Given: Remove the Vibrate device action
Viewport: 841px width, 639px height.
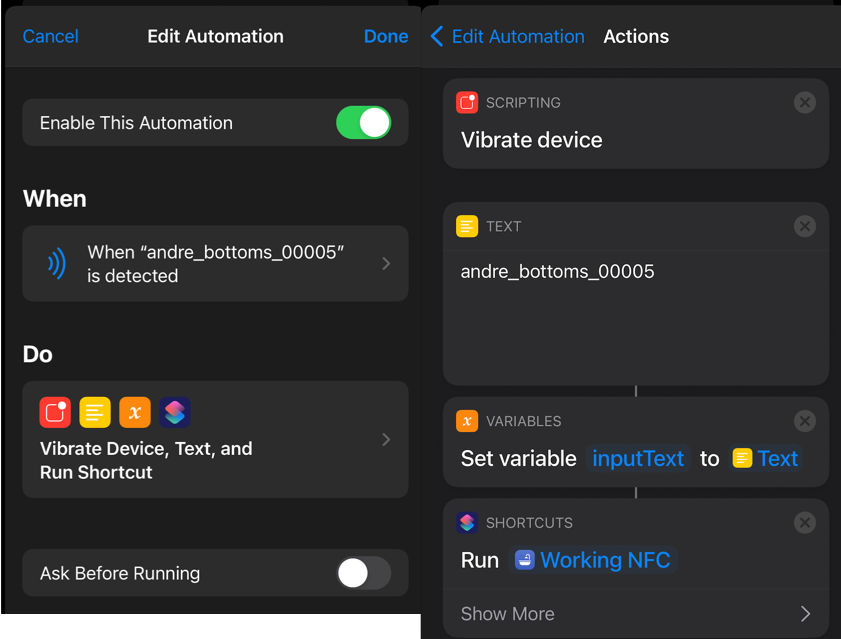Looking at the screenshot, I should coord(804,103).
